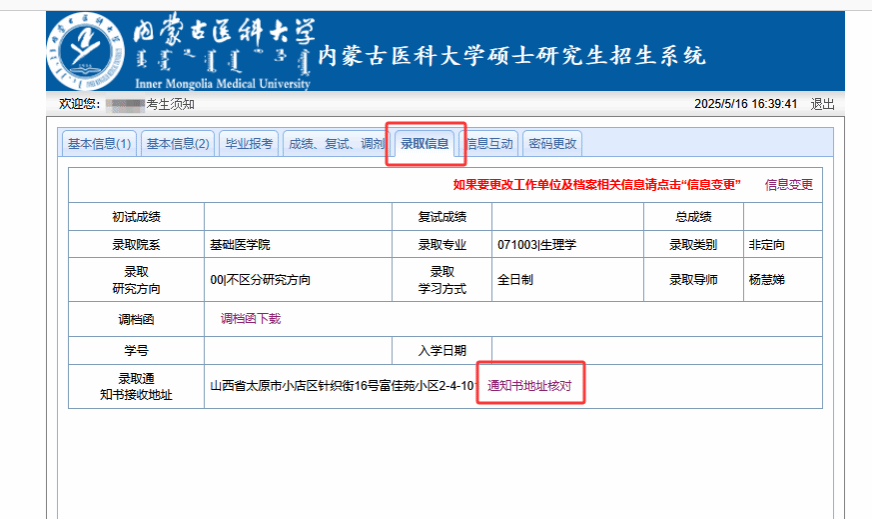872x519 pixels.
Task: Click the date and time display
Action: [x=745, y=104]
